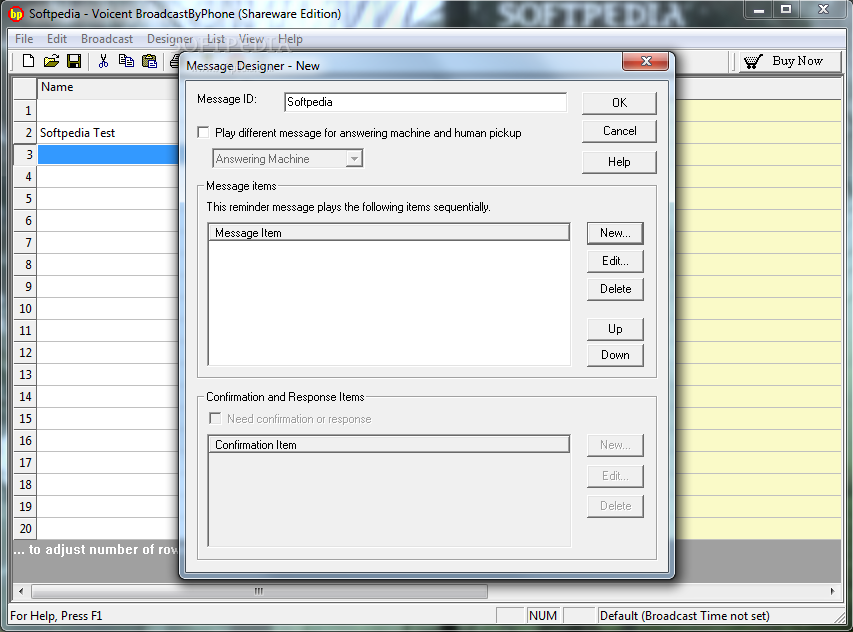Click Delete beside the Message Item list
The height and width of the screenshot is (632, 853).
615,289
